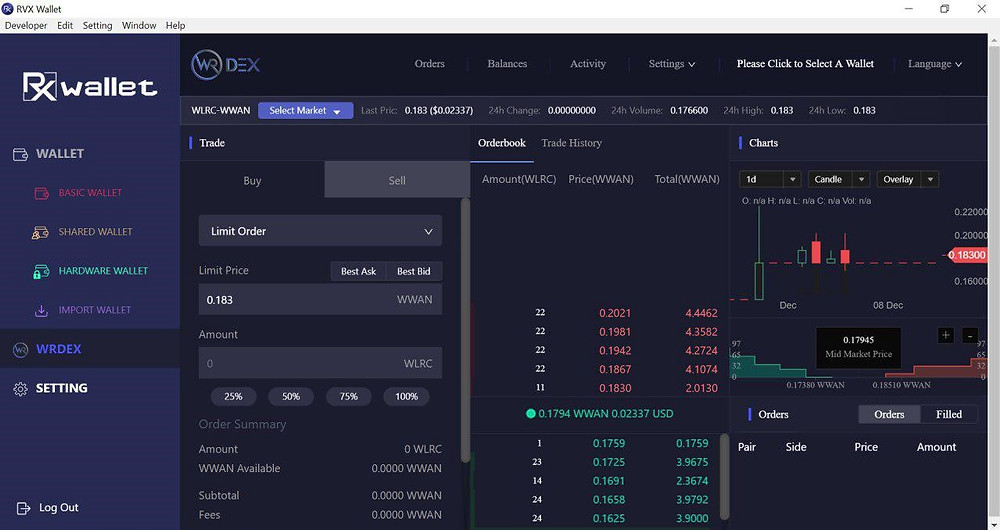Click the Amount WLRC input field
1000x530 pixels.
pyautogui.click(x=320, y=363)
